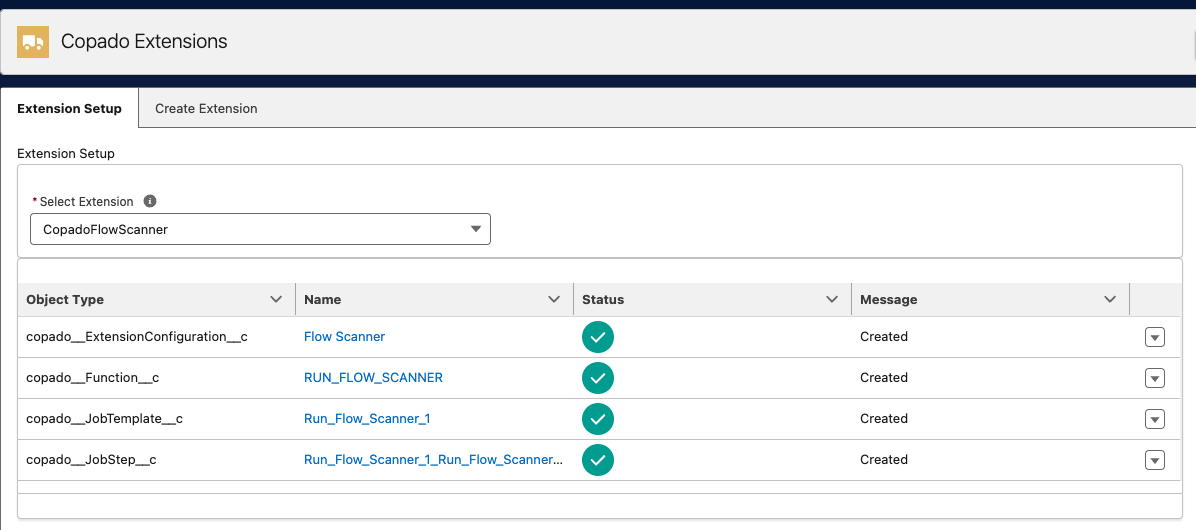Click the Extension Setup section heading

66,153
